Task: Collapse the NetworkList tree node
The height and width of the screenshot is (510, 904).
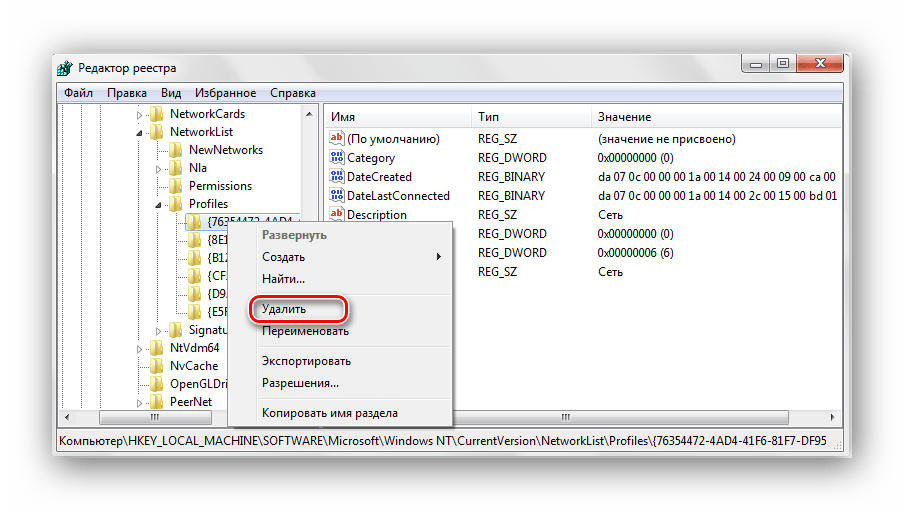Action: pos(140,132)
